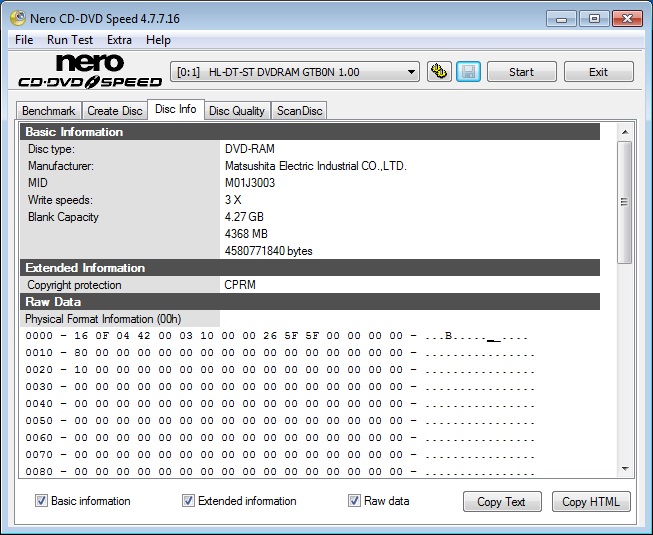
Task: Maximize the Nero CD-DVD Speed window
Action: coord(594,19)
